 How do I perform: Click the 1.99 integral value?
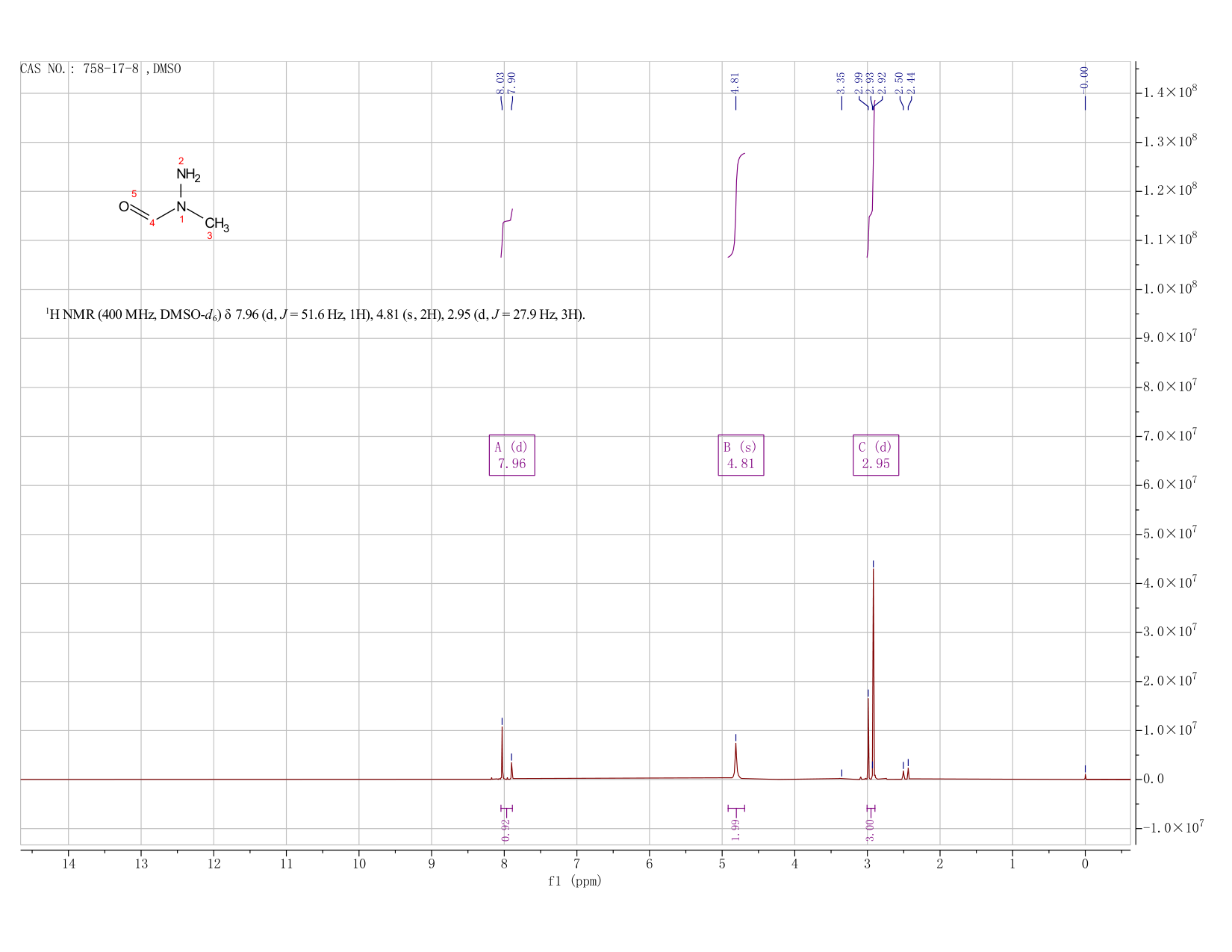(735, 830)
